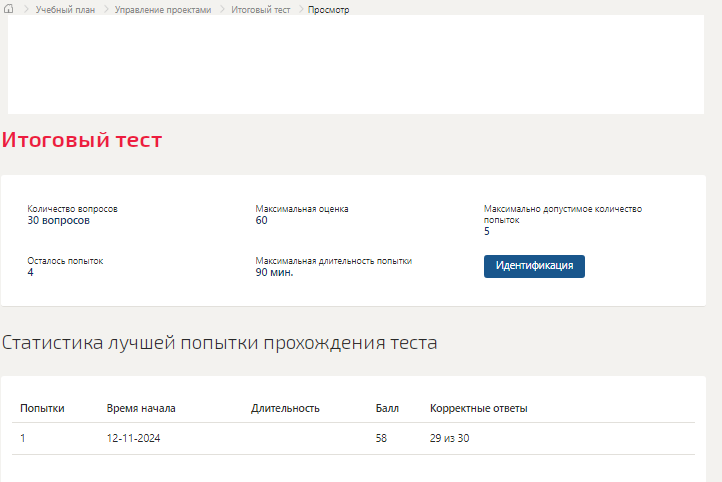The height and width of the screenshot is (482, 722).
Task: Click the Попытки column header
Action: point(42,408)
